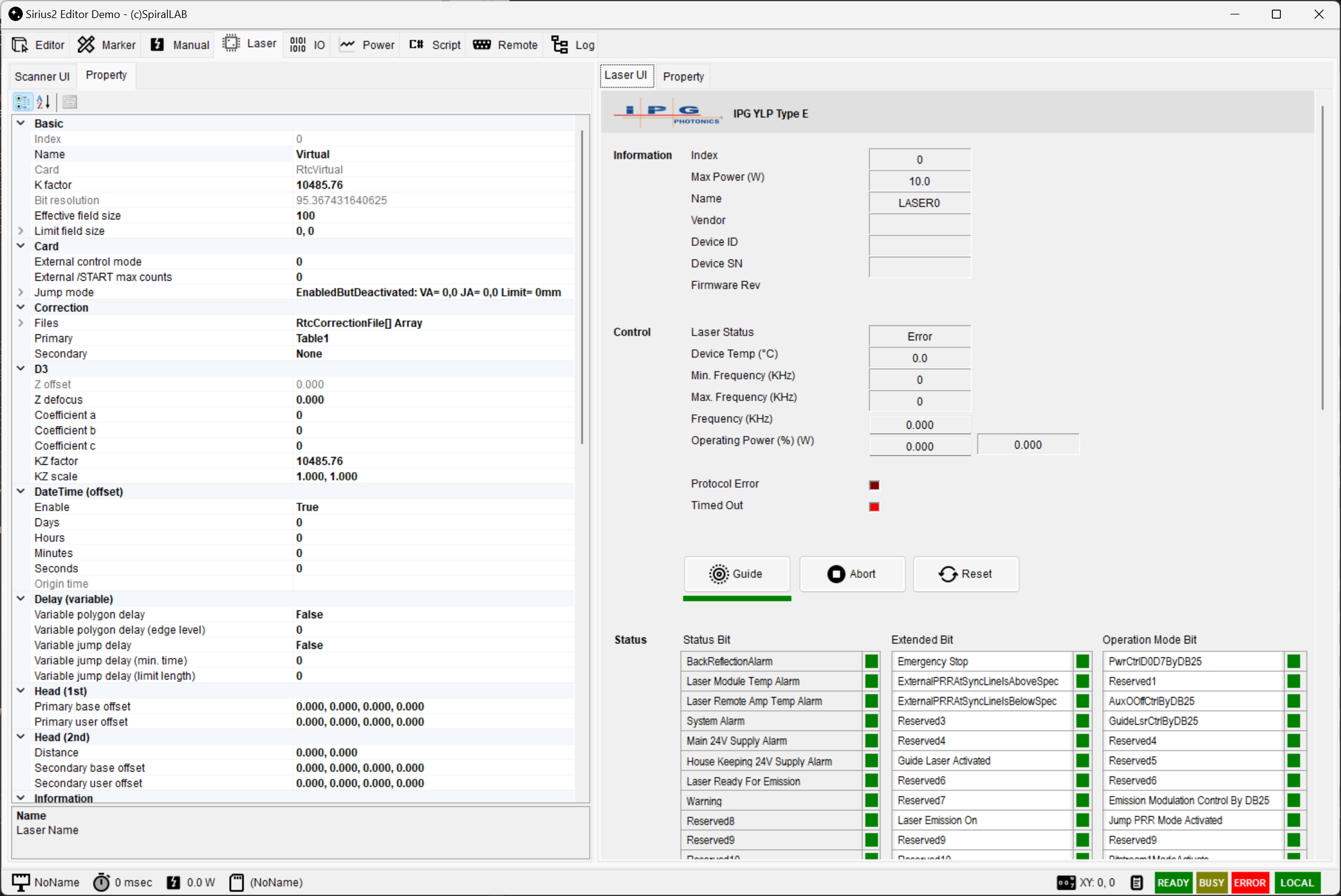Toggle Enable under DateTime offset
The height and width of the screenshot is (896, 1341).
[x=307, y=507]
